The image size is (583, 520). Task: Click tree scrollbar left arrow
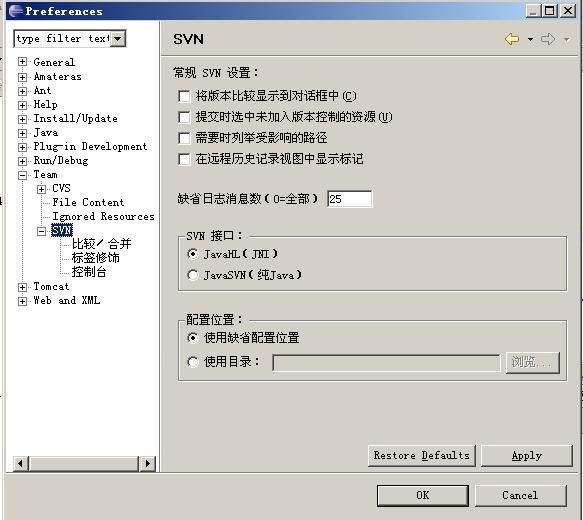(x=21, y=464)
